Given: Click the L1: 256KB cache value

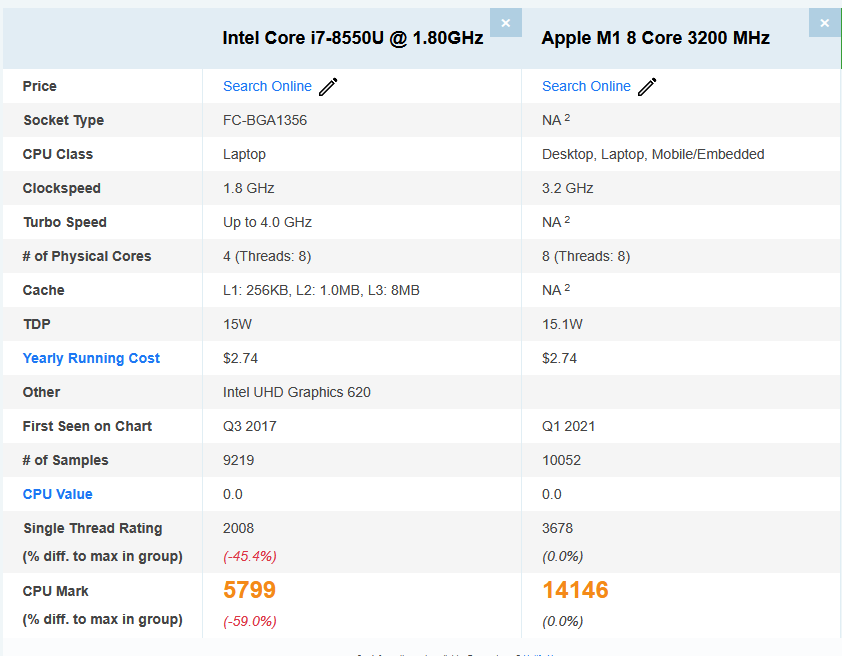Looking at the screenshot, I should 321,290.
